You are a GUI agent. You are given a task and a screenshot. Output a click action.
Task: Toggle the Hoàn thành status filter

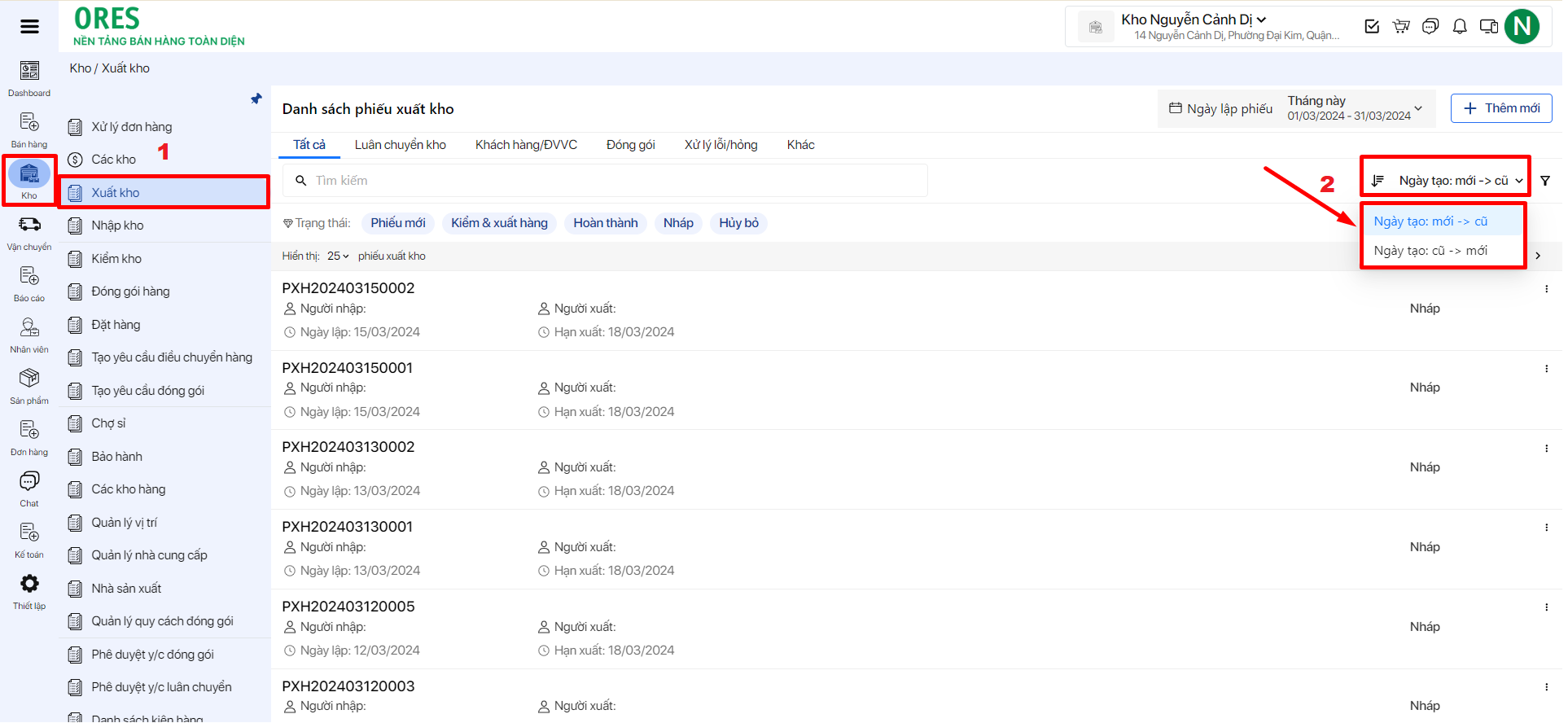click(605, 223)
